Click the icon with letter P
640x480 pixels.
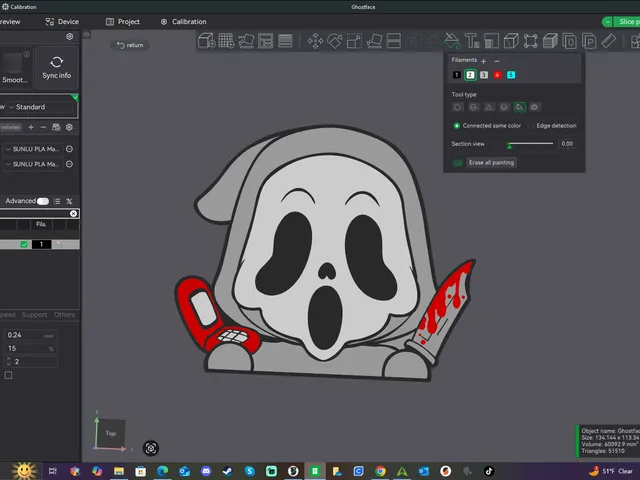coord(589,41)
